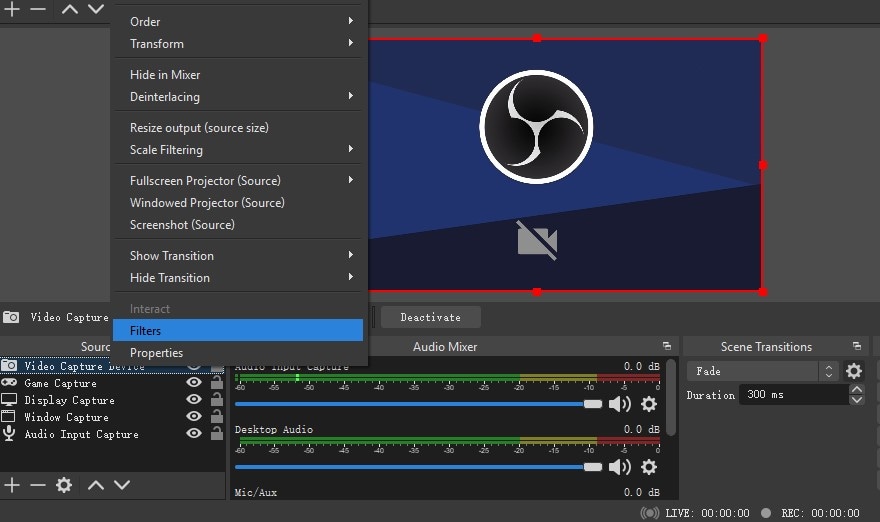Click the disabled camera icon in preview

pyautogui.click(x=537, y=240)
